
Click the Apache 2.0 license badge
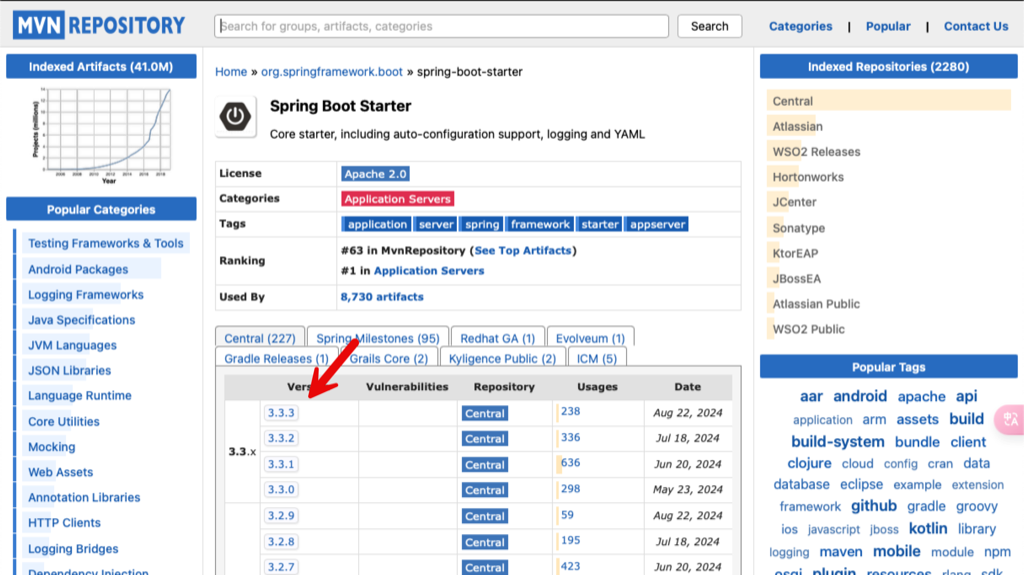coord(376,174)
